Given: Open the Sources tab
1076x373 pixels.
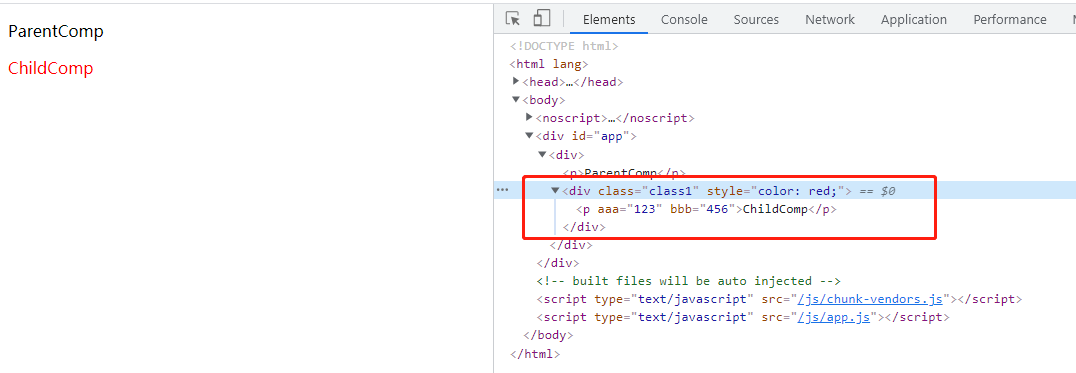Looking at the screenshot, I should click(756, 20).
